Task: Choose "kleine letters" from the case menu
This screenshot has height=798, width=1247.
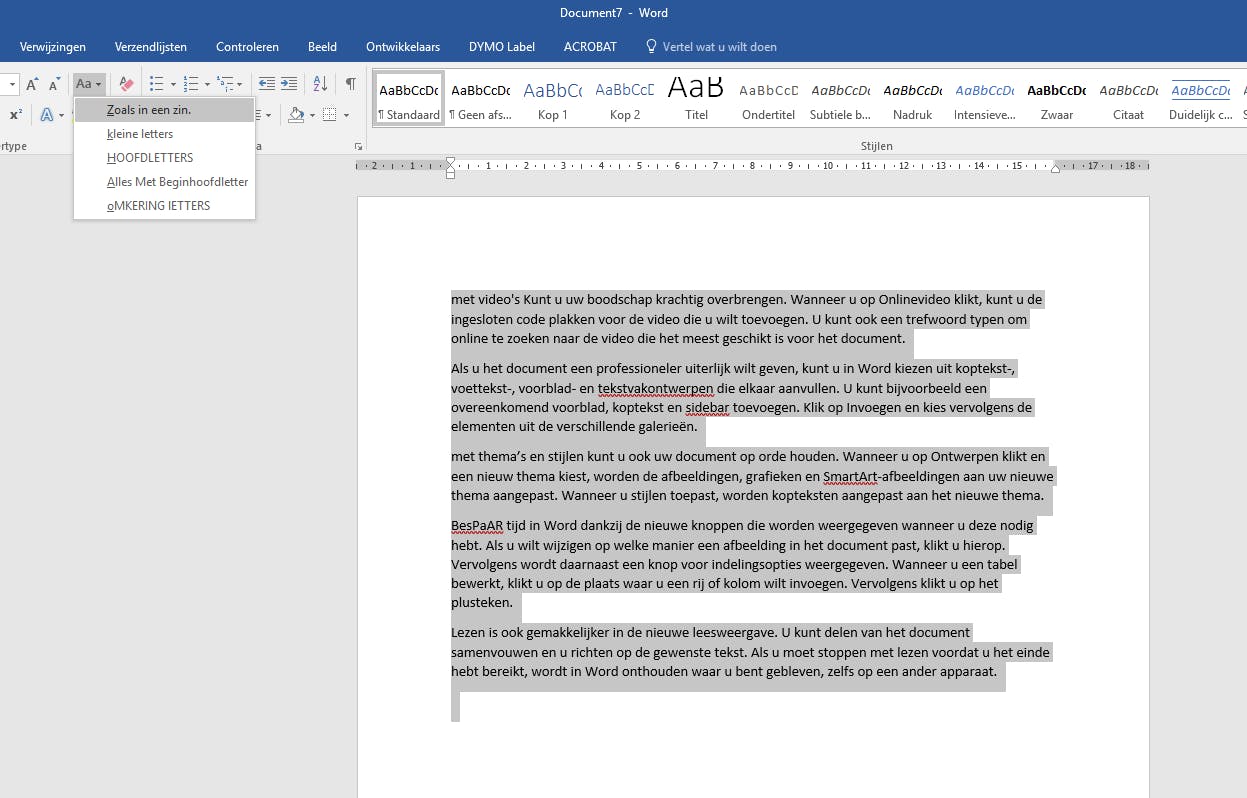Action: (x=140, y=134)
